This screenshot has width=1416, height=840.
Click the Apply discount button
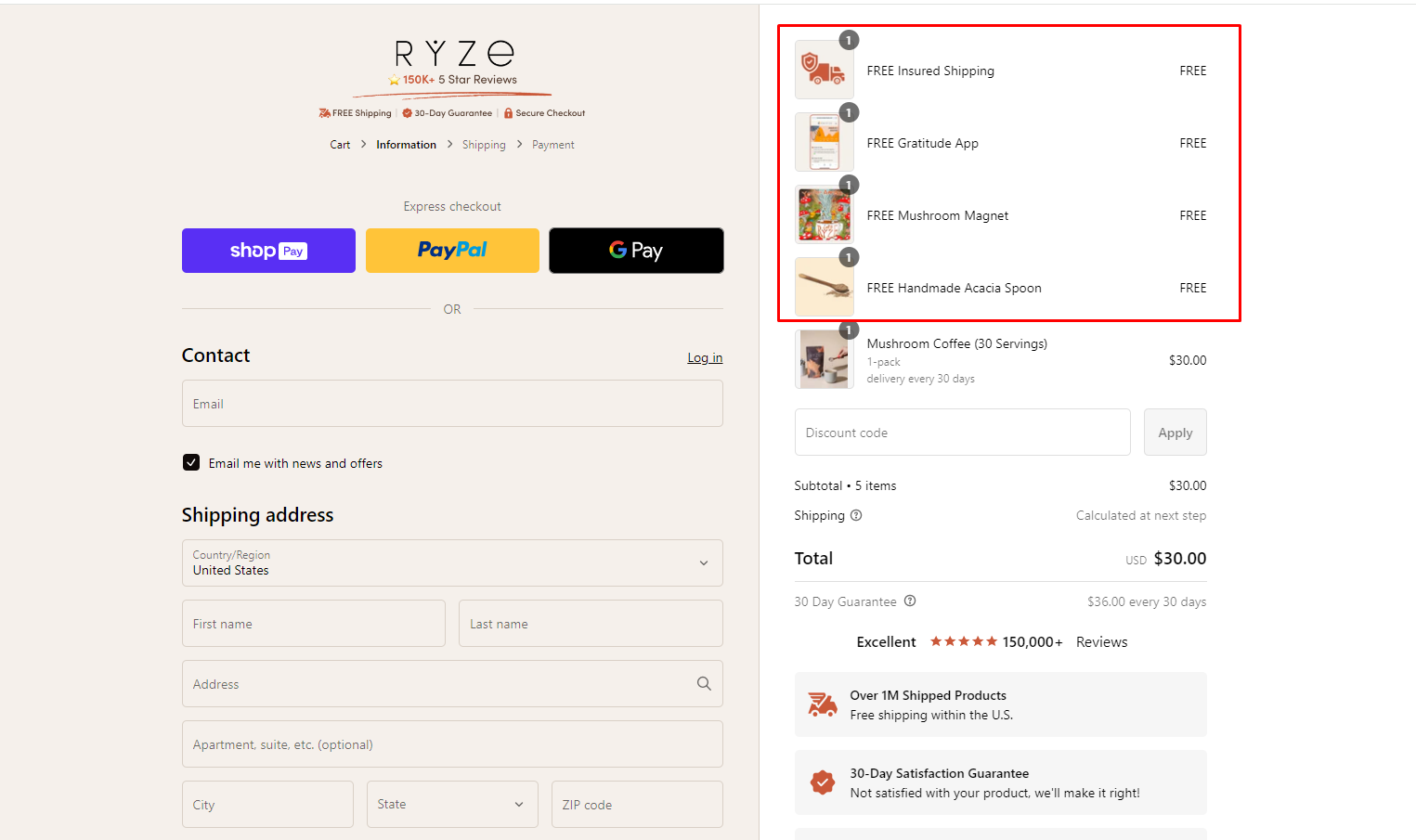coord(1175,433)
